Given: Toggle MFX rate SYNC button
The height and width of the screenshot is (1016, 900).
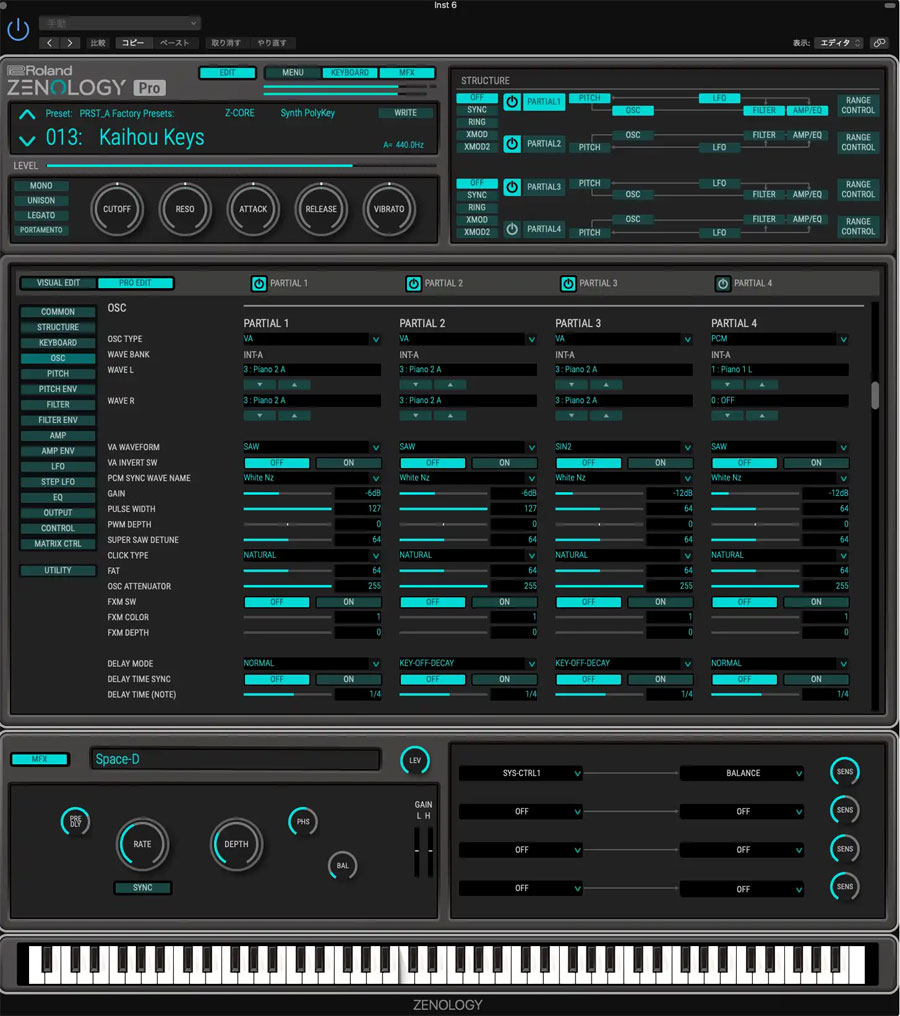Looking at the screenshot, I should 143,888.
